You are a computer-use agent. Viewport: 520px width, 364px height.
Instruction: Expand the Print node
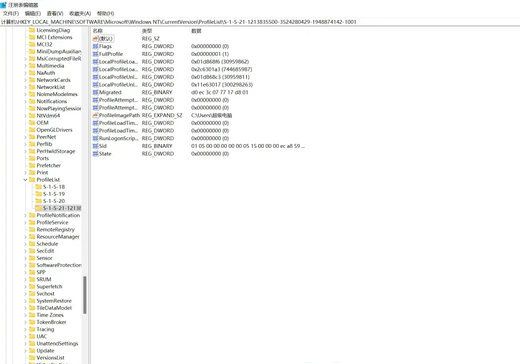point(25,173)
